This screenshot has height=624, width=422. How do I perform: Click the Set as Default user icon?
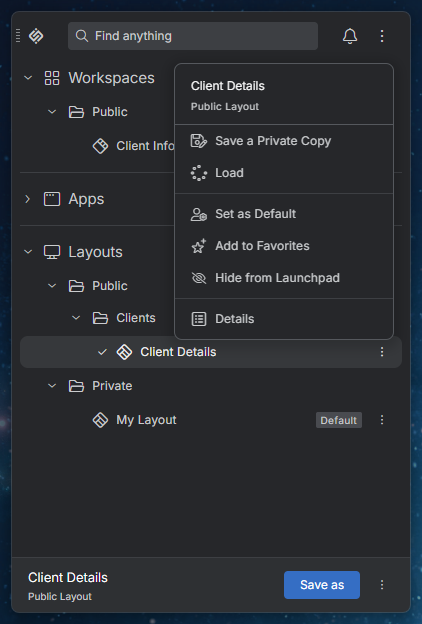click(x=199, y=214)
